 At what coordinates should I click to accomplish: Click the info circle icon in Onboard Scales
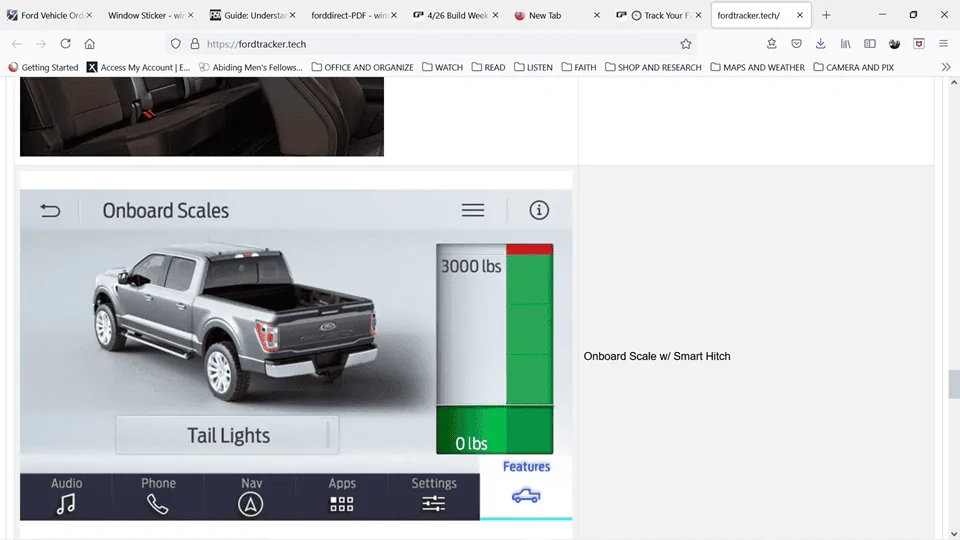pyautogui.click(x=539, y=210)
